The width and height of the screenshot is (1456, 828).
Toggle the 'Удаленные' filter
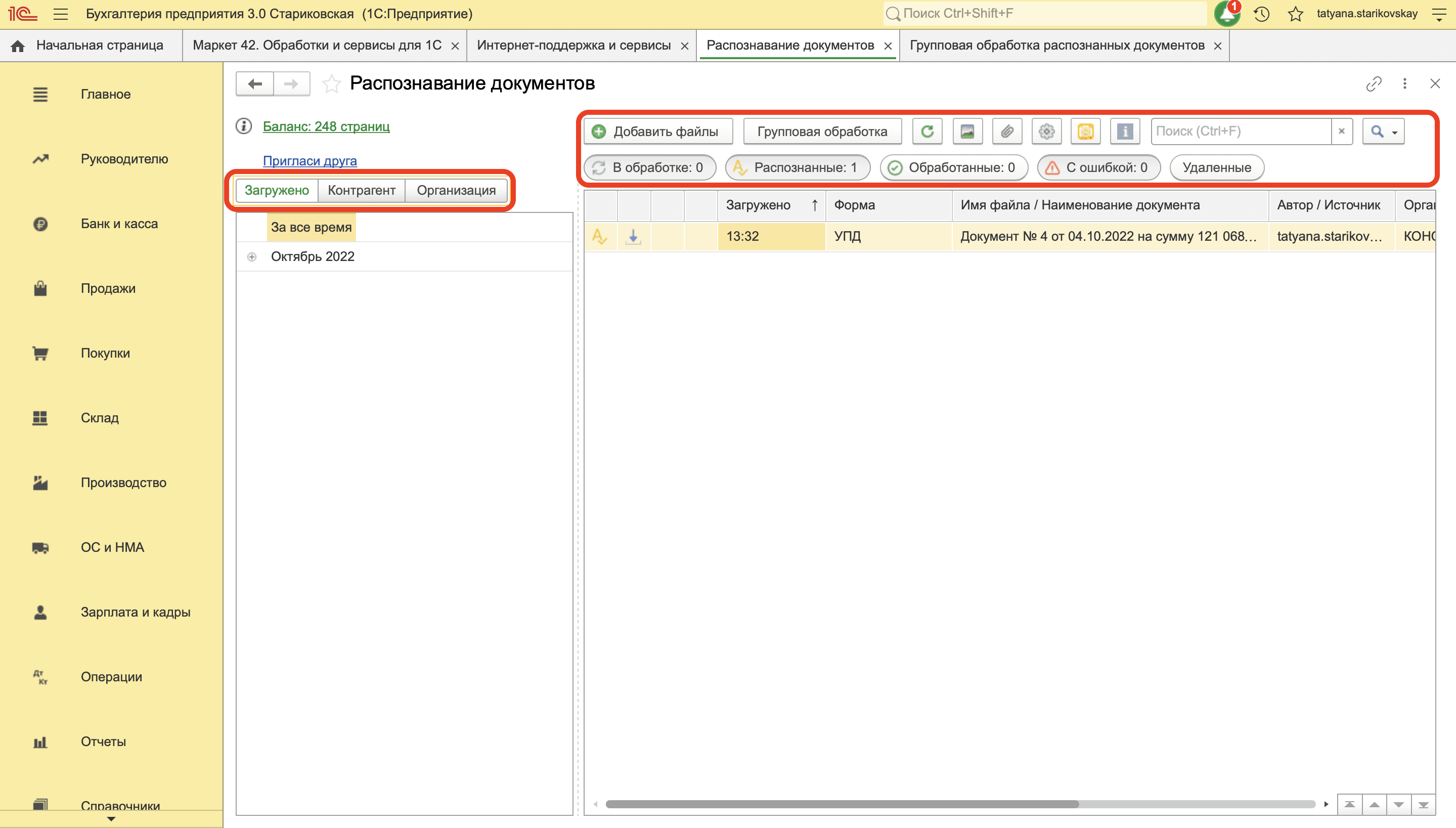(x=1217, y=167)
